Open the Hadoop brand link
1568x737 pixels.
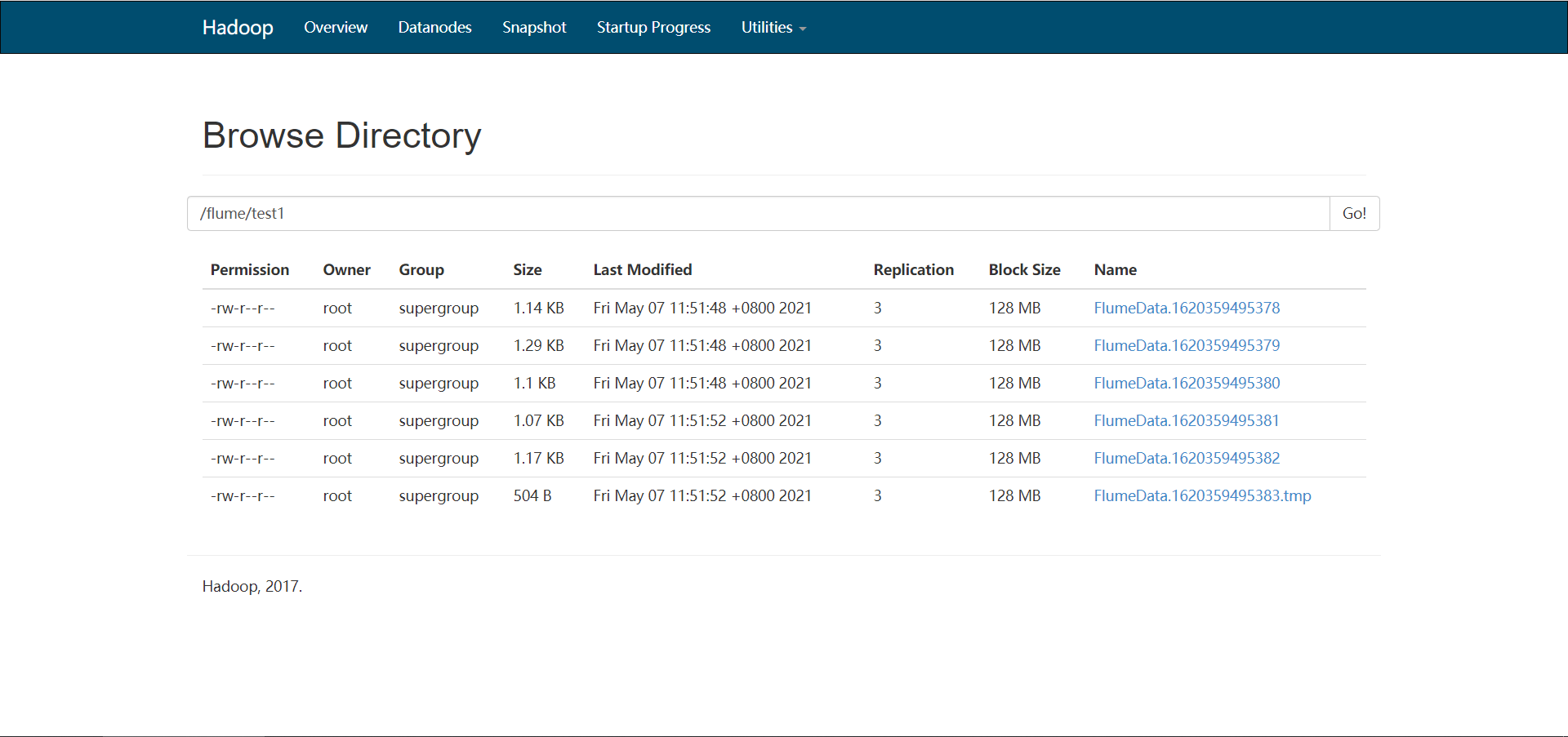[238, 28]
